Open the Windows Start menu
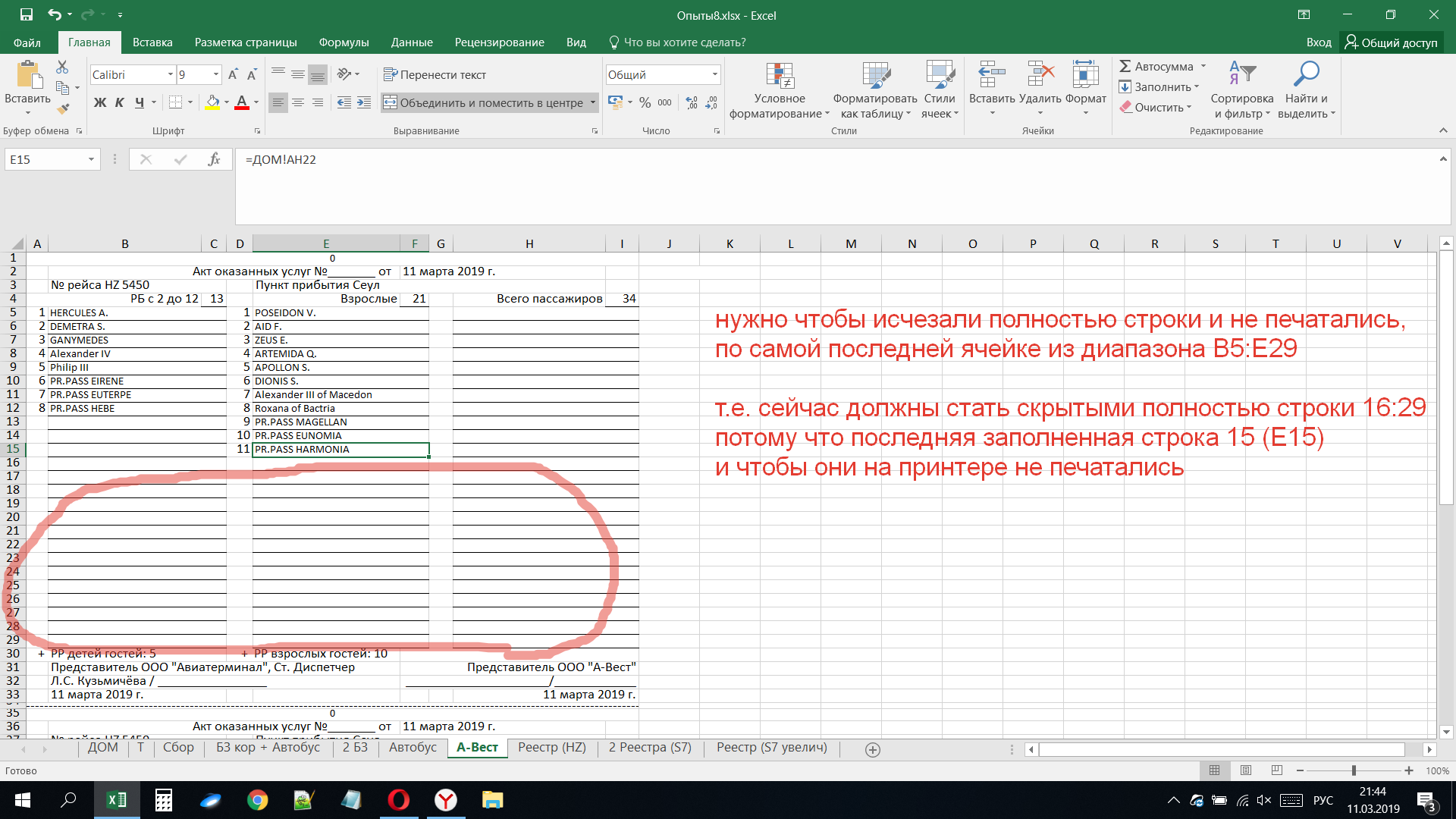The height and width of the screenshot is (819, 1456). (x=23, y=800)
